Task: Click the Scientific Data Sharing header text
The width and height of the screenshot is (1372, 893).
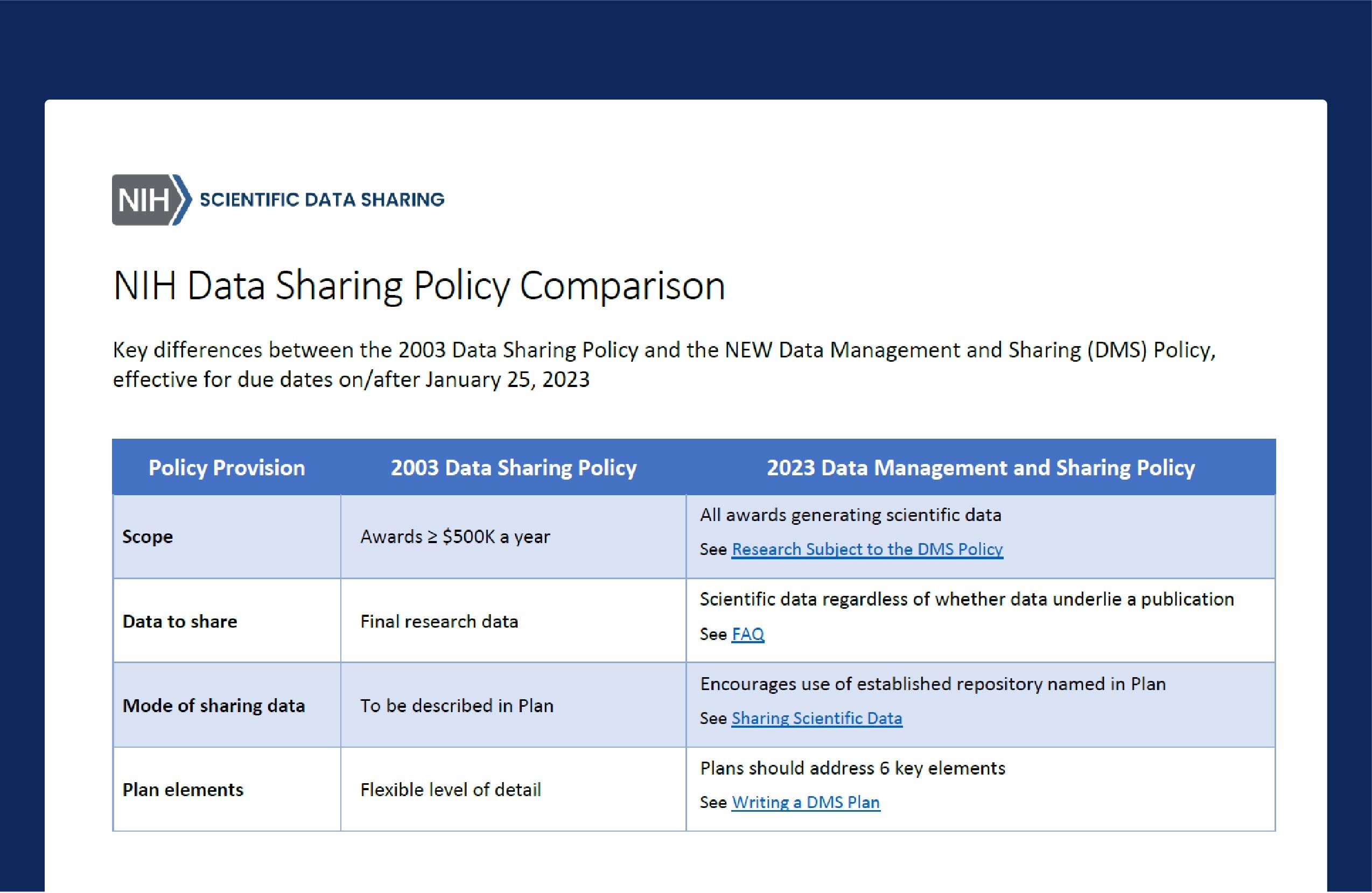Action: coord(321,200)
